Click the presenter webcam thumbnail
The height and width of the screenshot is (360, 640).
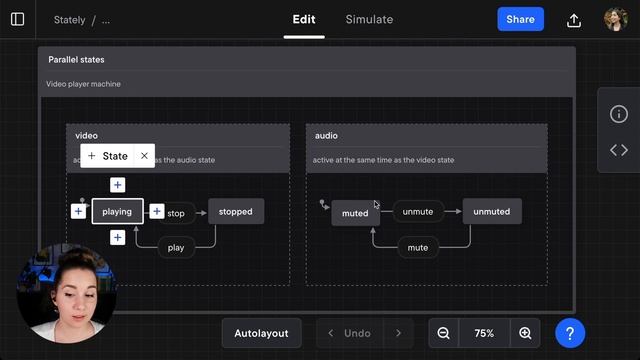click(x=67, y=293)
